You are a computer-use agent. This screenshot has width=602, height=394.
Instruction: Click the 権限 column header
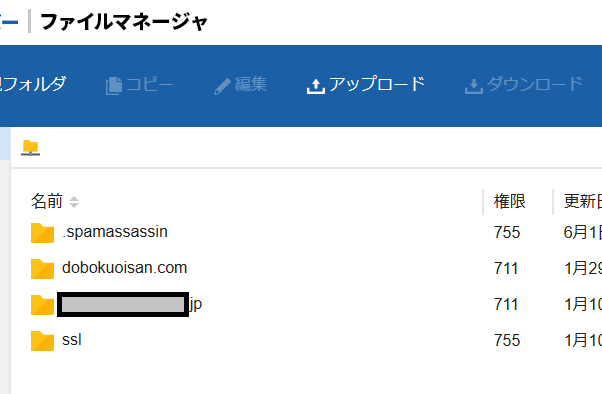(509, 201)
